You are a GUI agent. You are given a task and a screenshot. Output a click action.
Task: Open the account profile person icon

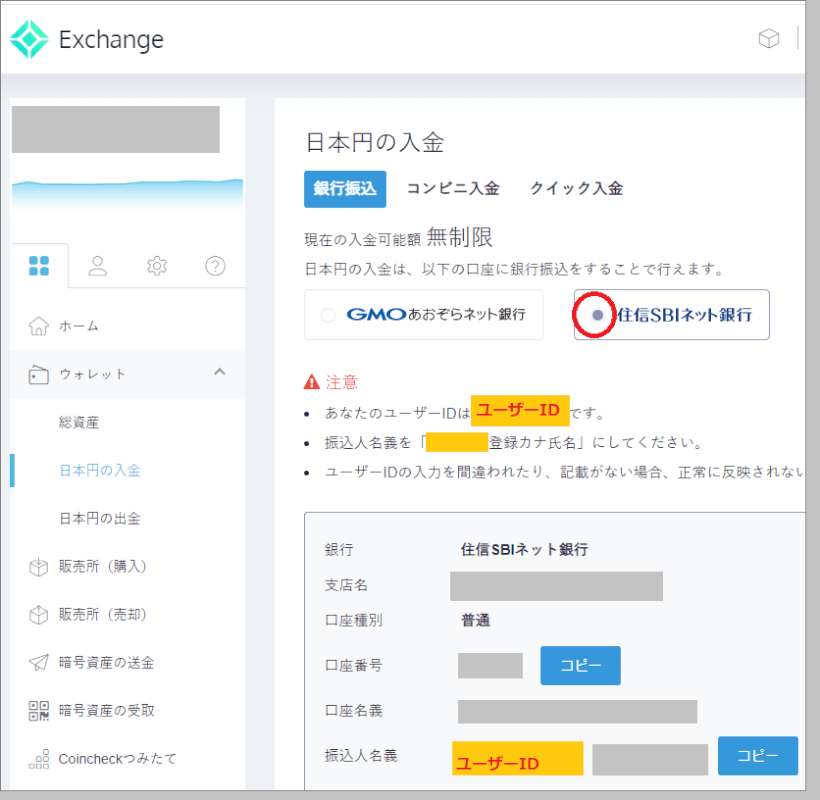(x=98, y=266)
